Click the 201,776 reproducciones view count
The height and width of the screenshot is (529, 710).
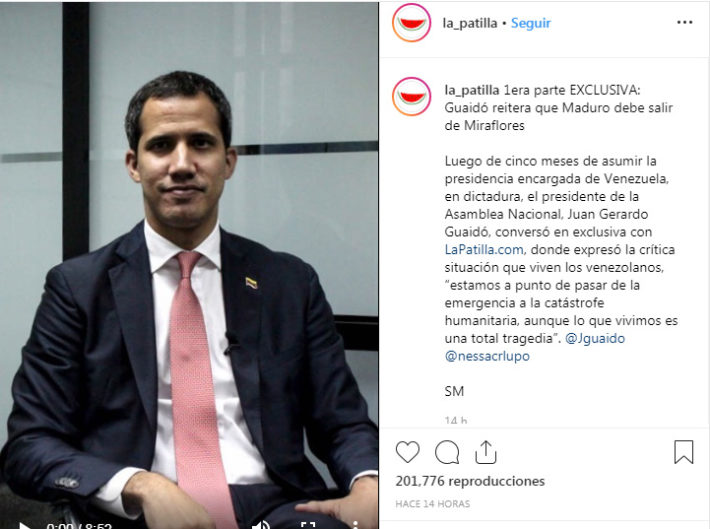(x=470, y=481)
